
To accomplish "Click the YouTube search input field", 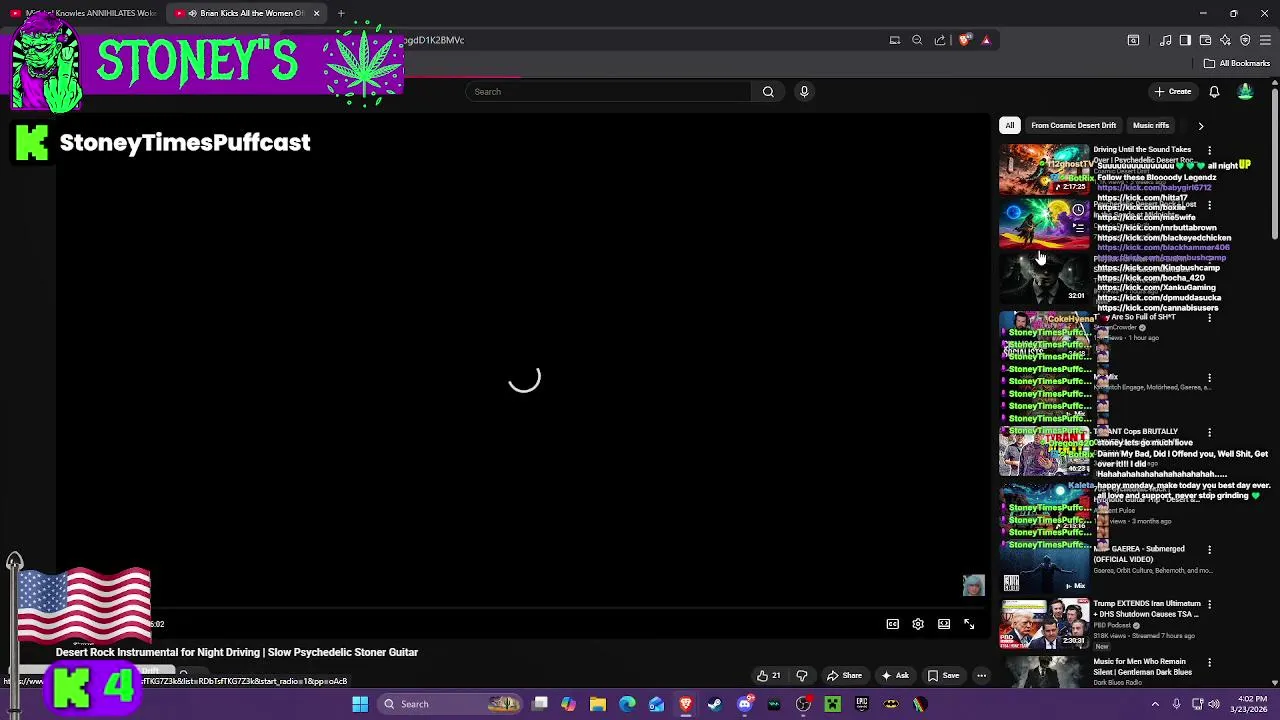I will point(608,92).
